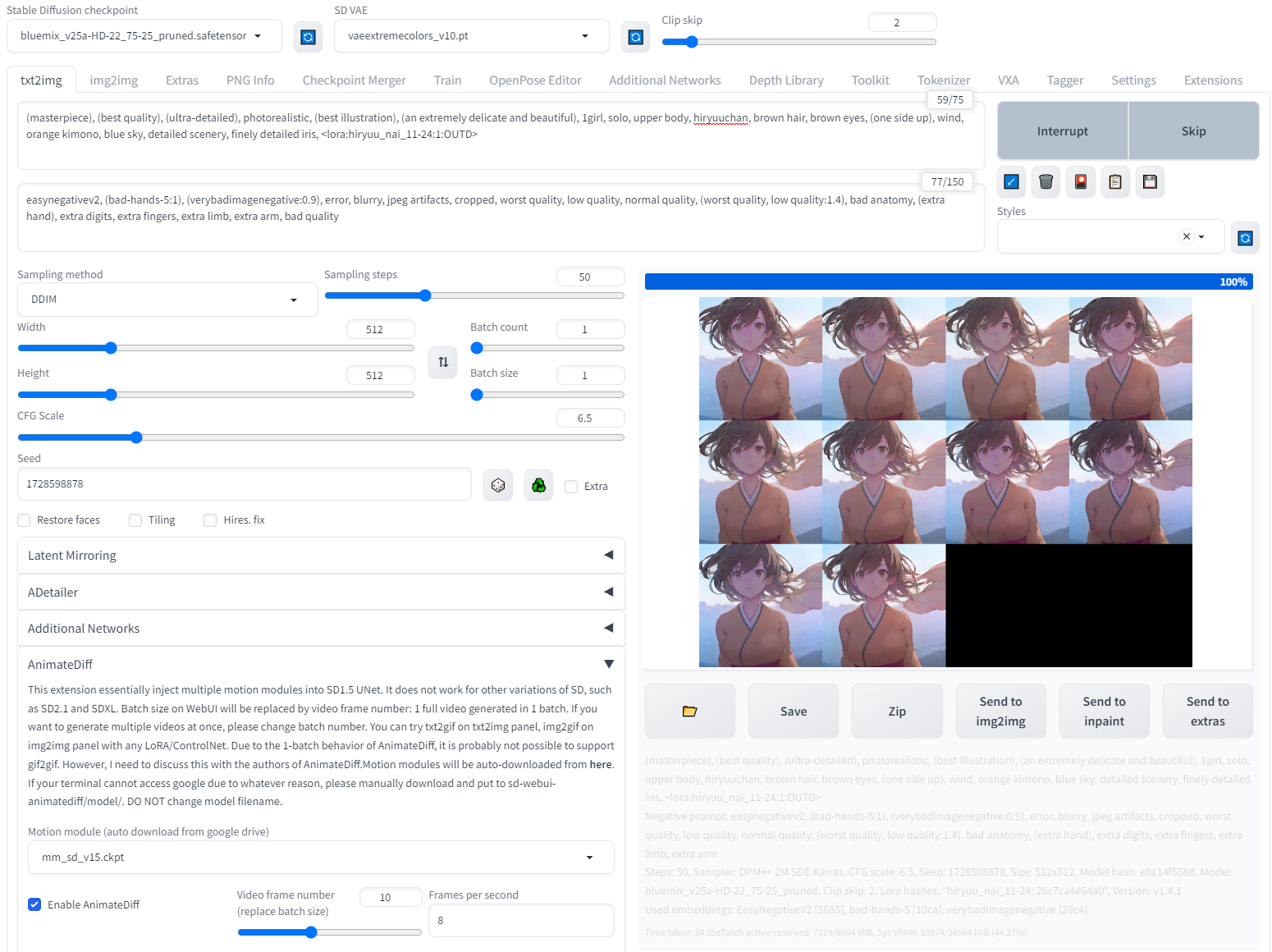
Task: Enable the Restore faces checkbox
Action: [24, 519]
